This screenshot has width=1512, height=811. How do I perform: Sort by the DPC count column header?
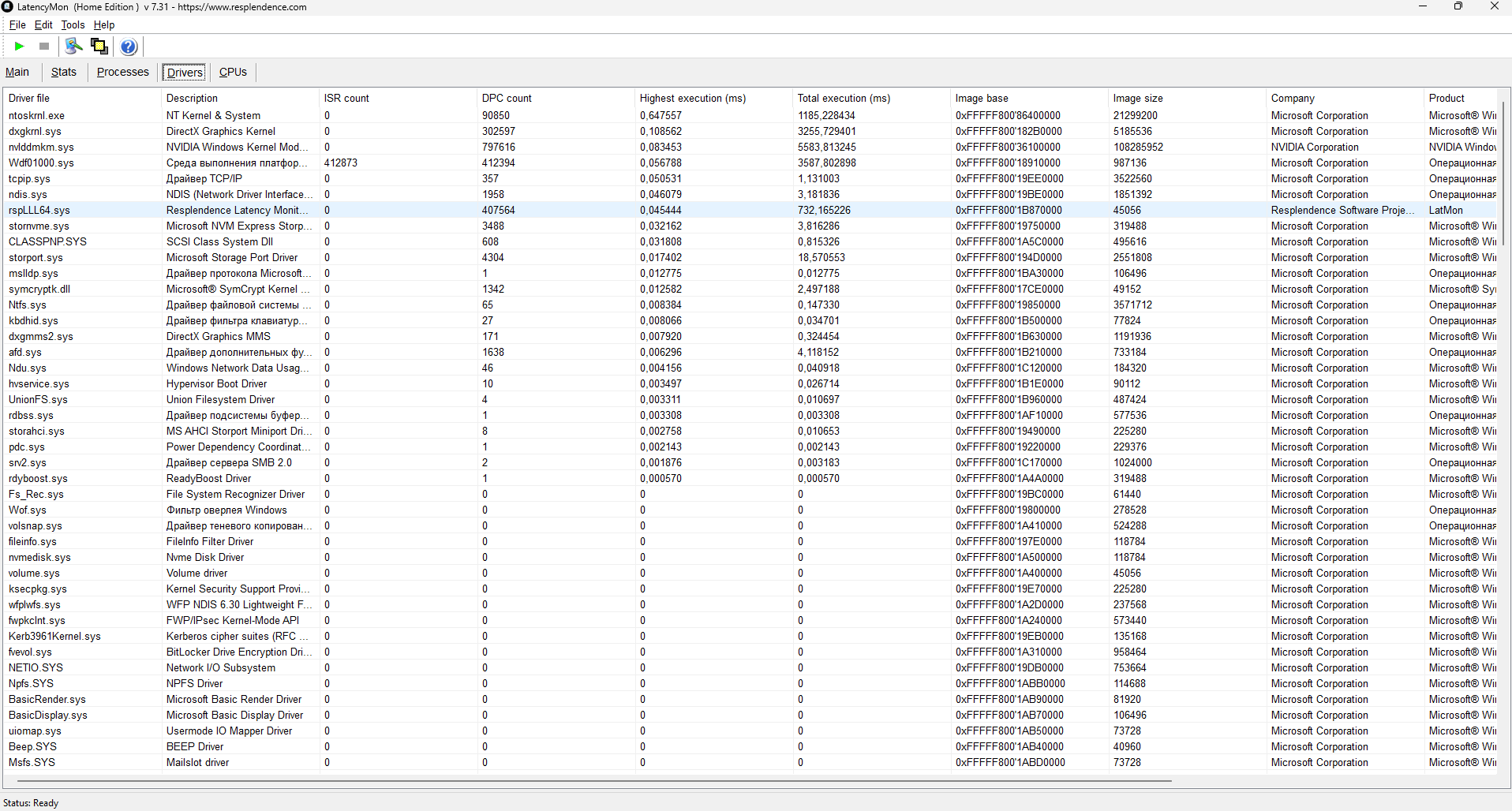click(x=507, y=99)
